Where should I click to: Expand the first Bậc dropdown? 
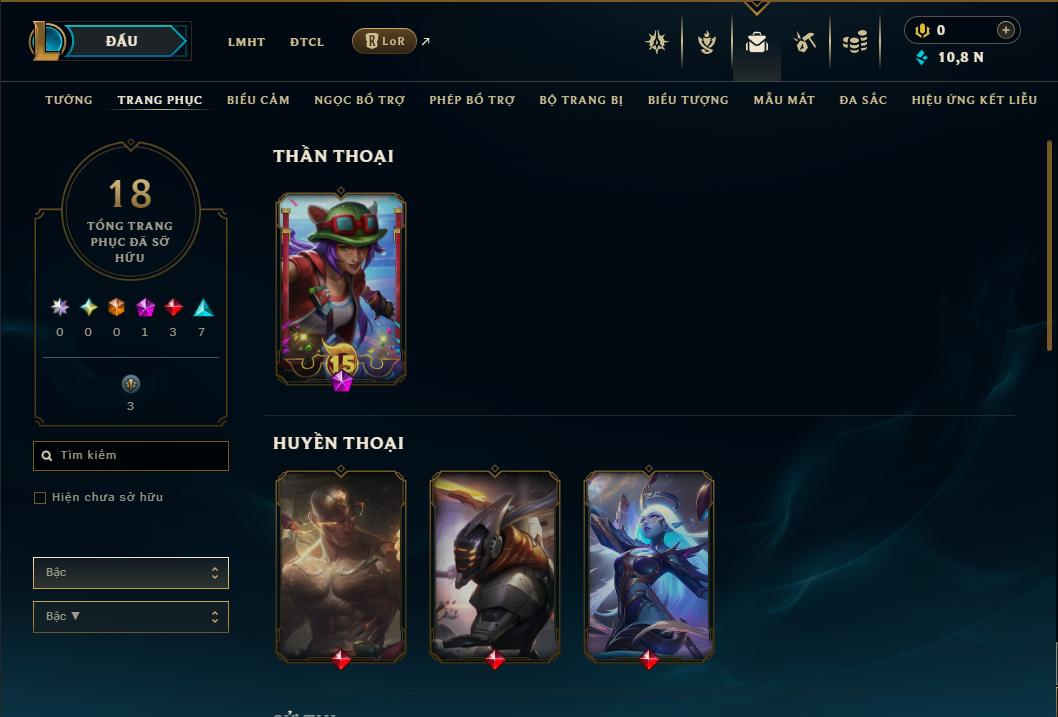[x=131, y=573]
